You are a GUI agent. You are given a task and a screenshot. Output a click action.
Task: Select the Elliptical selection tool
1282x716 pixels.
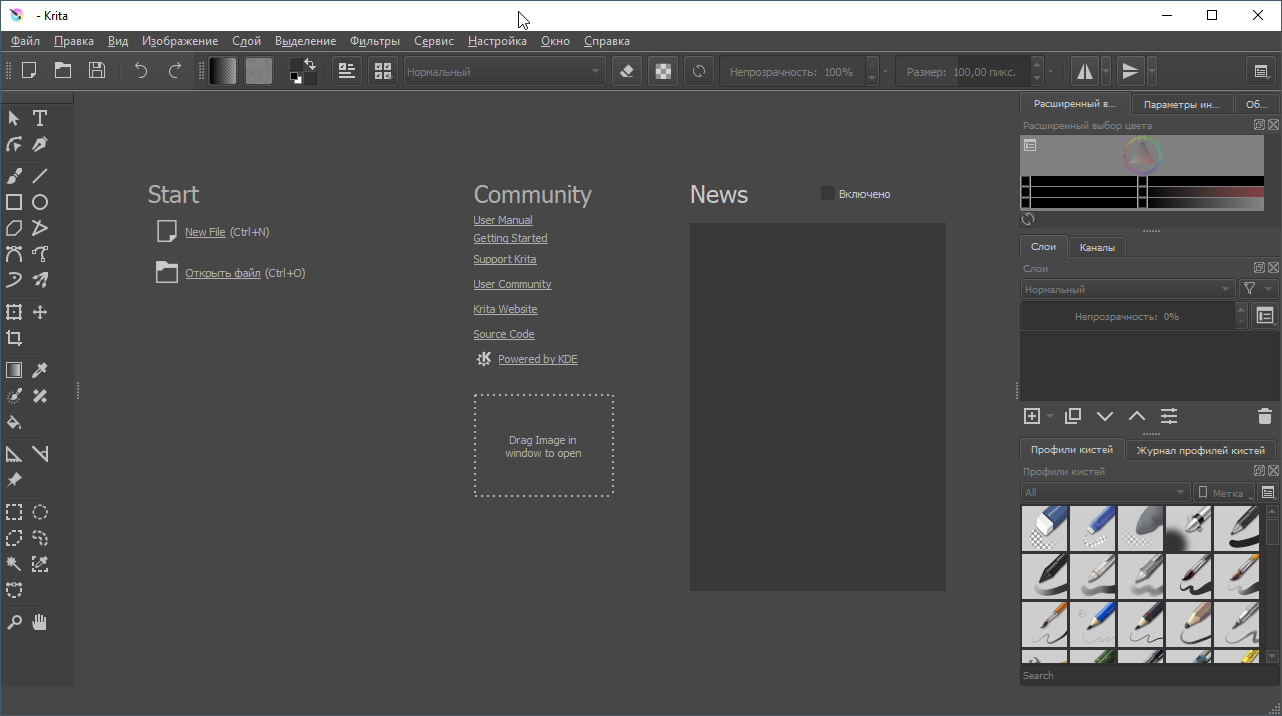[x=40, y=512]
